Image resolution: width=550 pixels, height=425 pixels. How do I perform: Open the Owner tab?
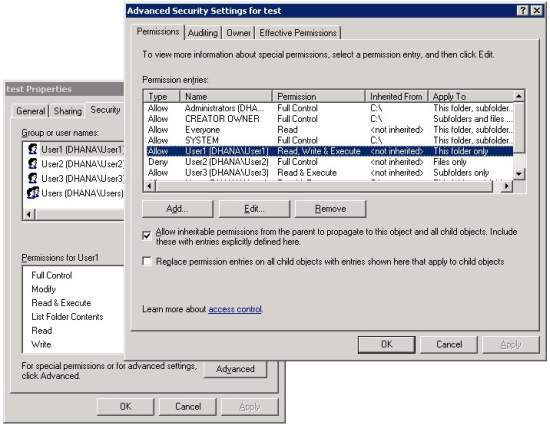(238, 33)
